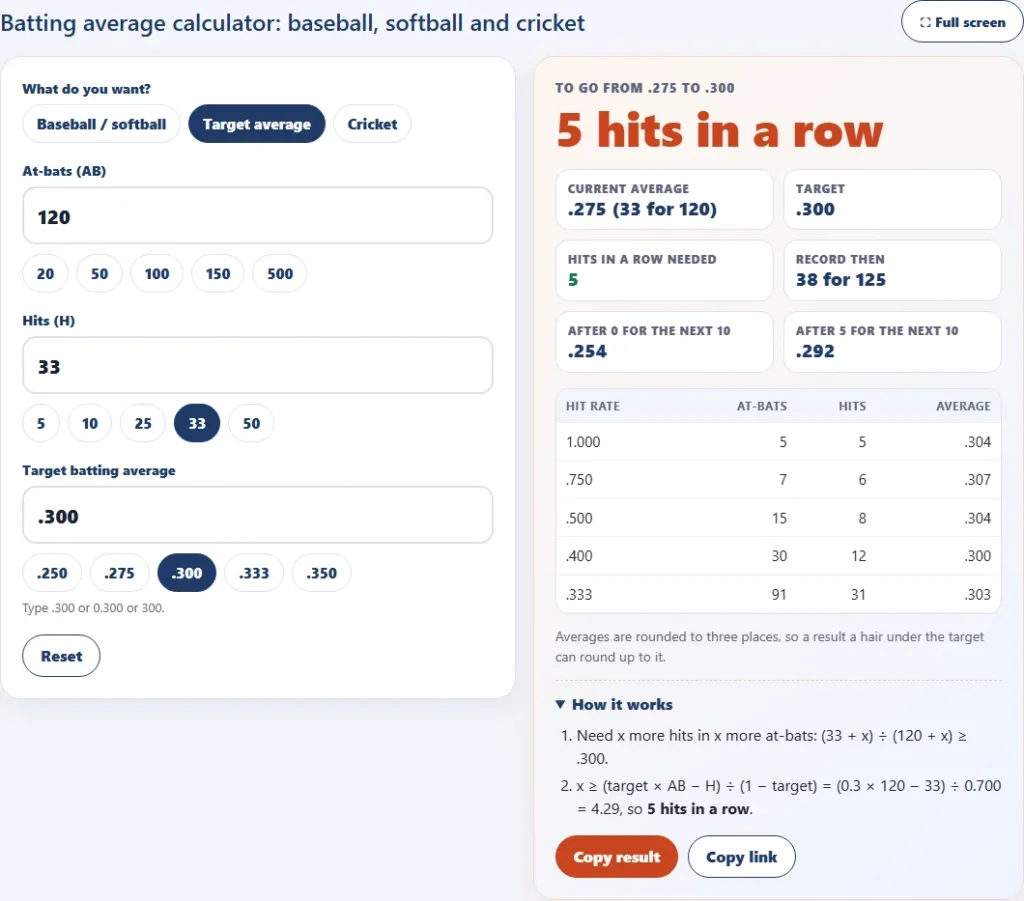Switch to Cricket mode
Screen dimensions: 1024x901
pos(372,124)
